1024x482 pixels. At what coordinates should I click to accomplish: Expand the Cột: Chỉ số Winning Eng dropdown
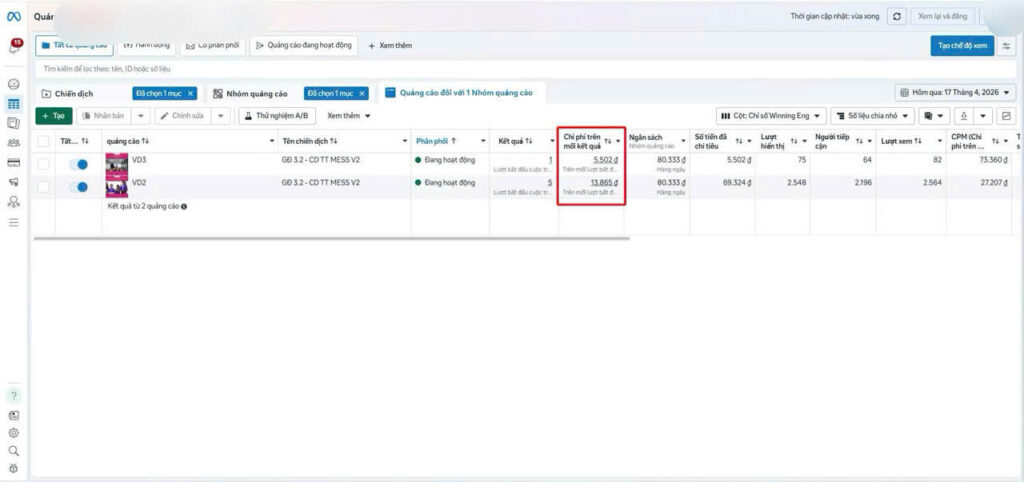[771, 116]
